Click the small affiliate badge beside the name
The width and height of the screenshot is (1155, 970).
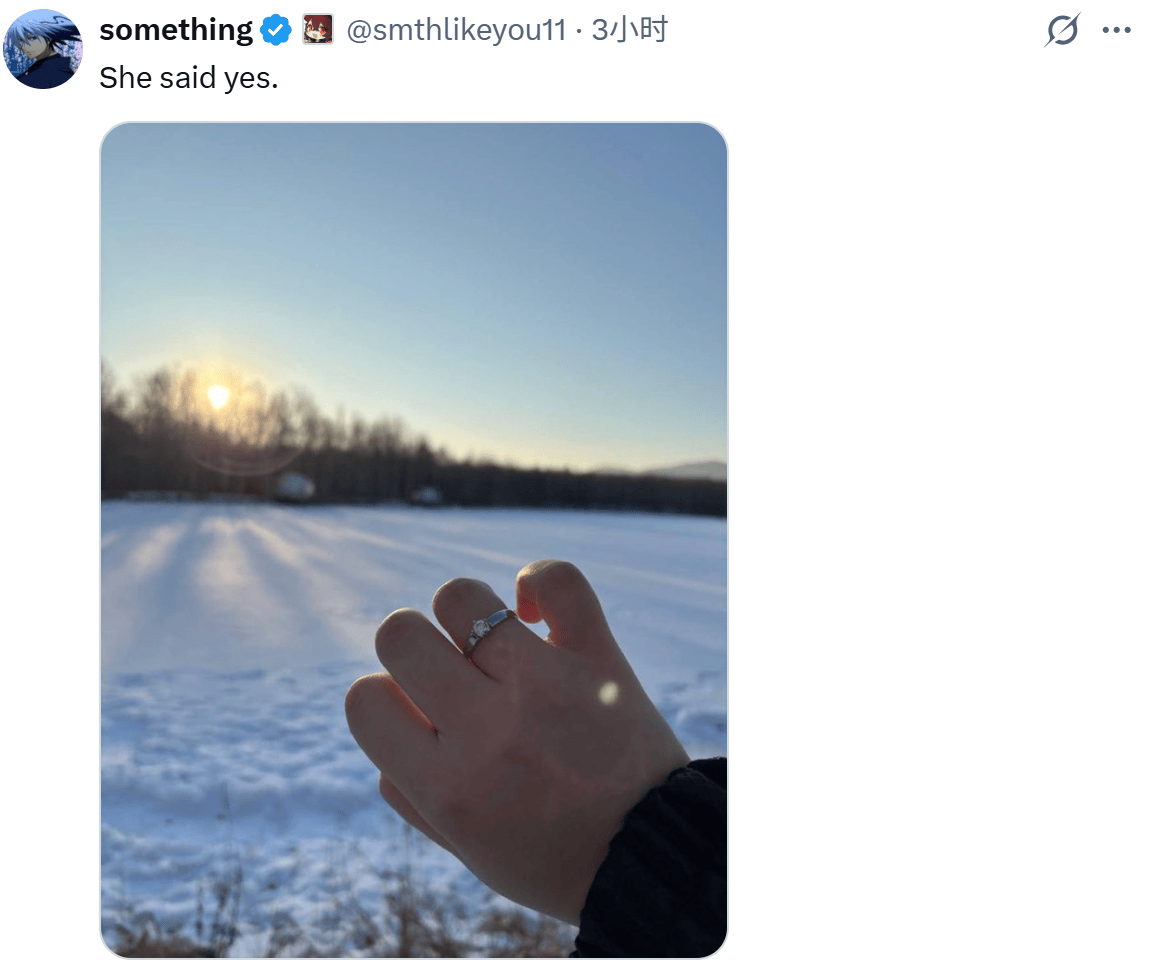tap(317, 29)
